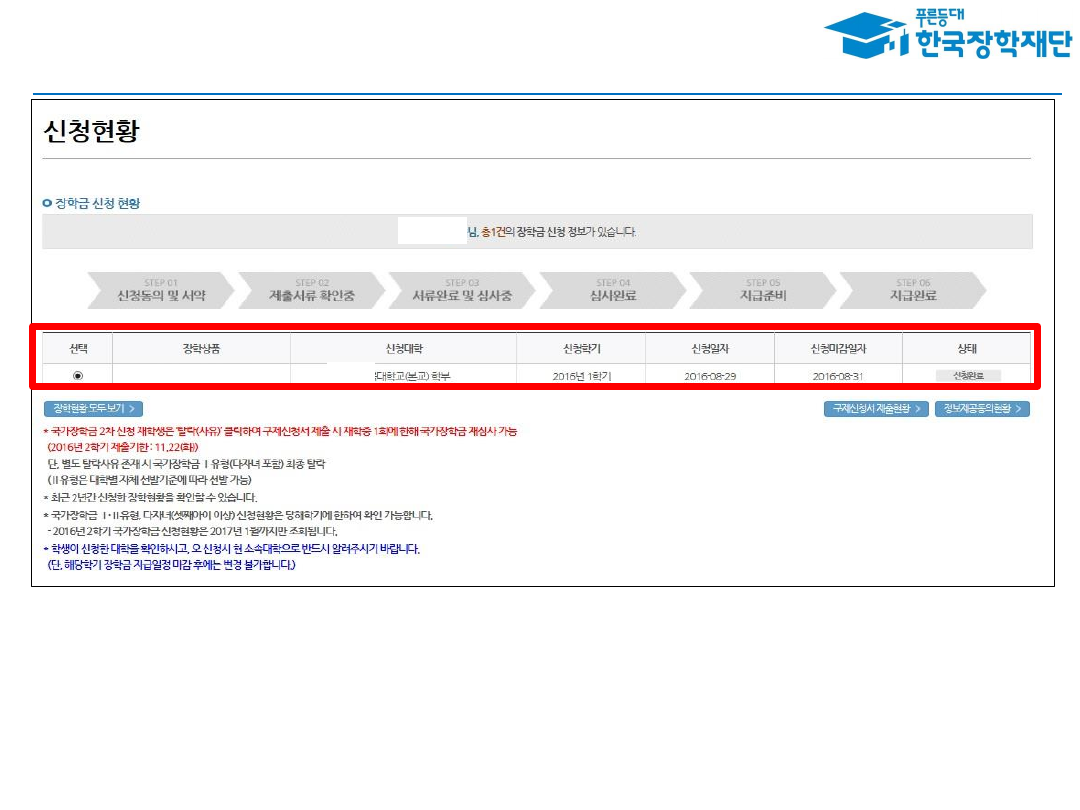Click STEP 02 제출서류 확인중 arrow

[x=311, y=290]
